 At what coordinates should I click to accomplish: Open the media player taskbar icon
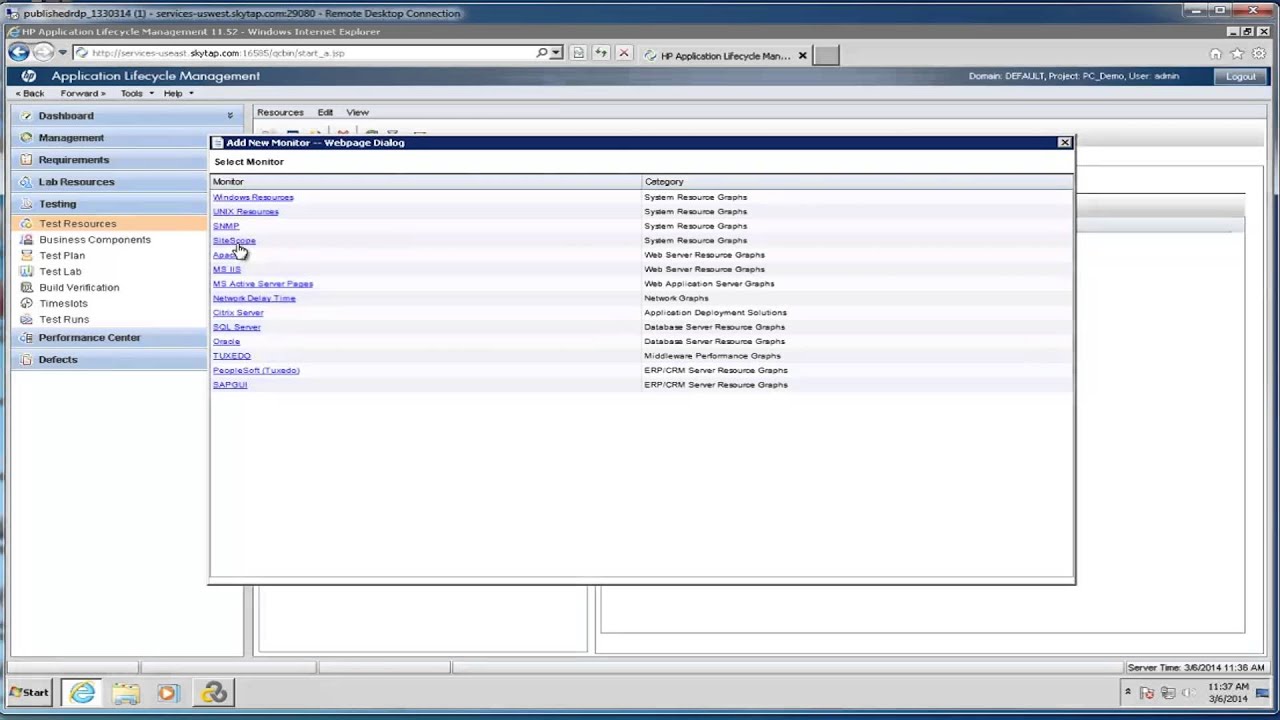point(167,692)
